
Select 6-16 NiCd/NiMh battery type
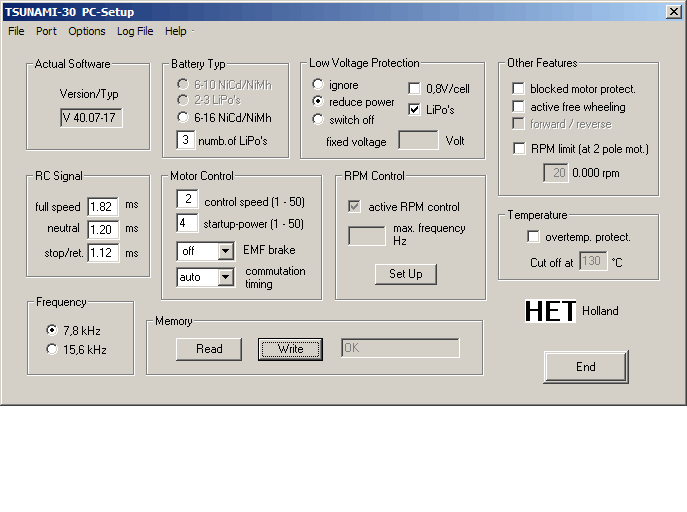click(x=183, y=117)
